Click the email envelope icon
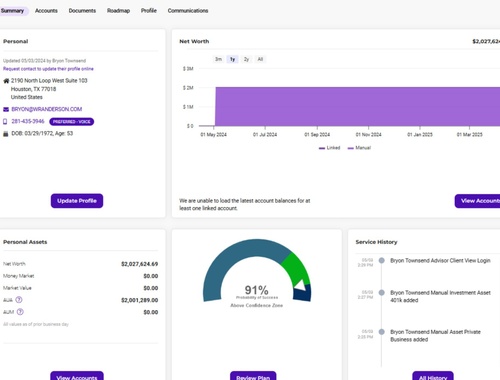Viewport: 500px width, 380px height. 6,109
